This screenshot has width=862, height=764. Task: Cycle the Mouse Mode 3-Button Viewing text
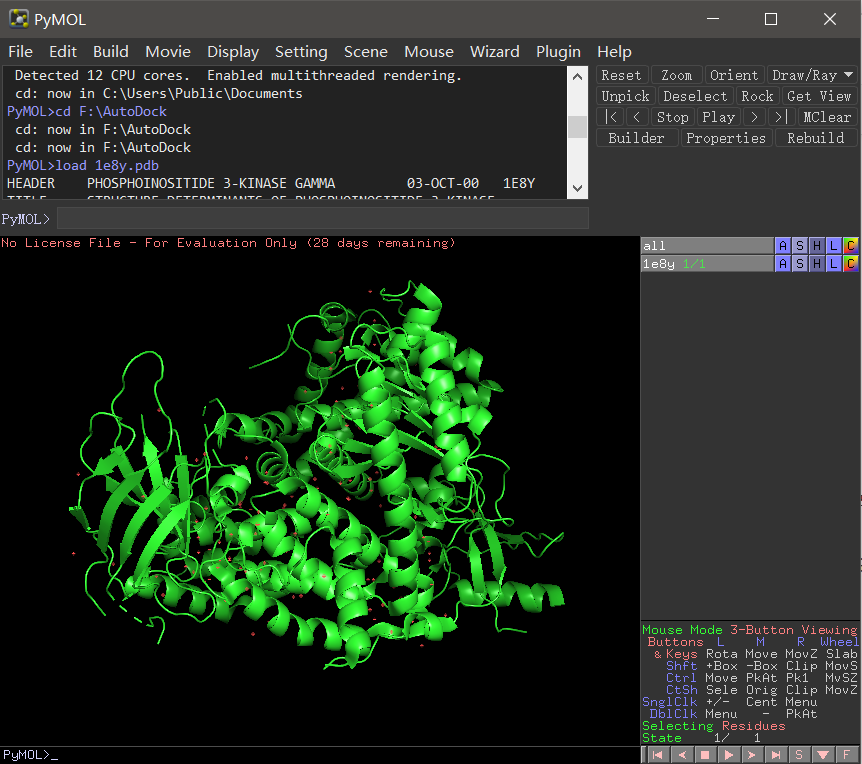point(750,630)
